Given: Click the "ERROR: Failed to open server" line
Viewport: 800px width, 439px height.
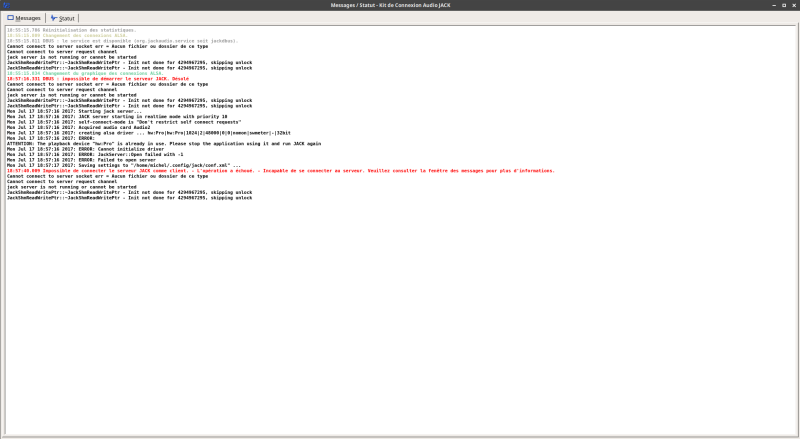Looking at the screenshot, I should point(81,160).
